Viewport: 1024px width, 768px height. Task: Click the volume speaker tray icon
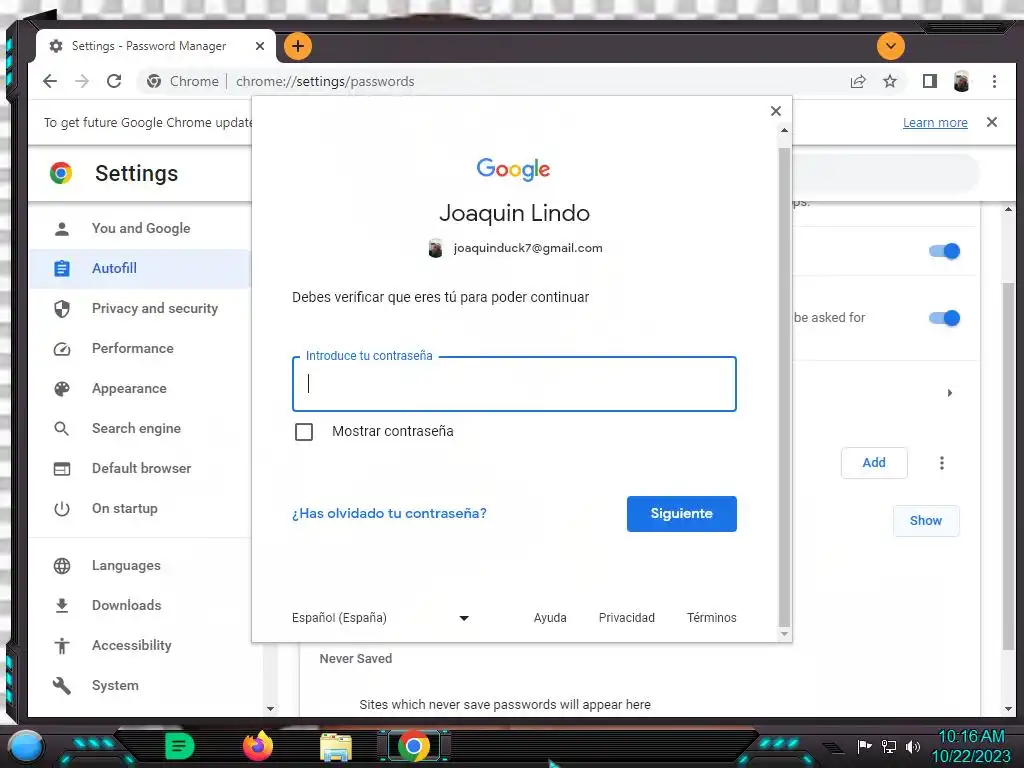pos(912,746)
